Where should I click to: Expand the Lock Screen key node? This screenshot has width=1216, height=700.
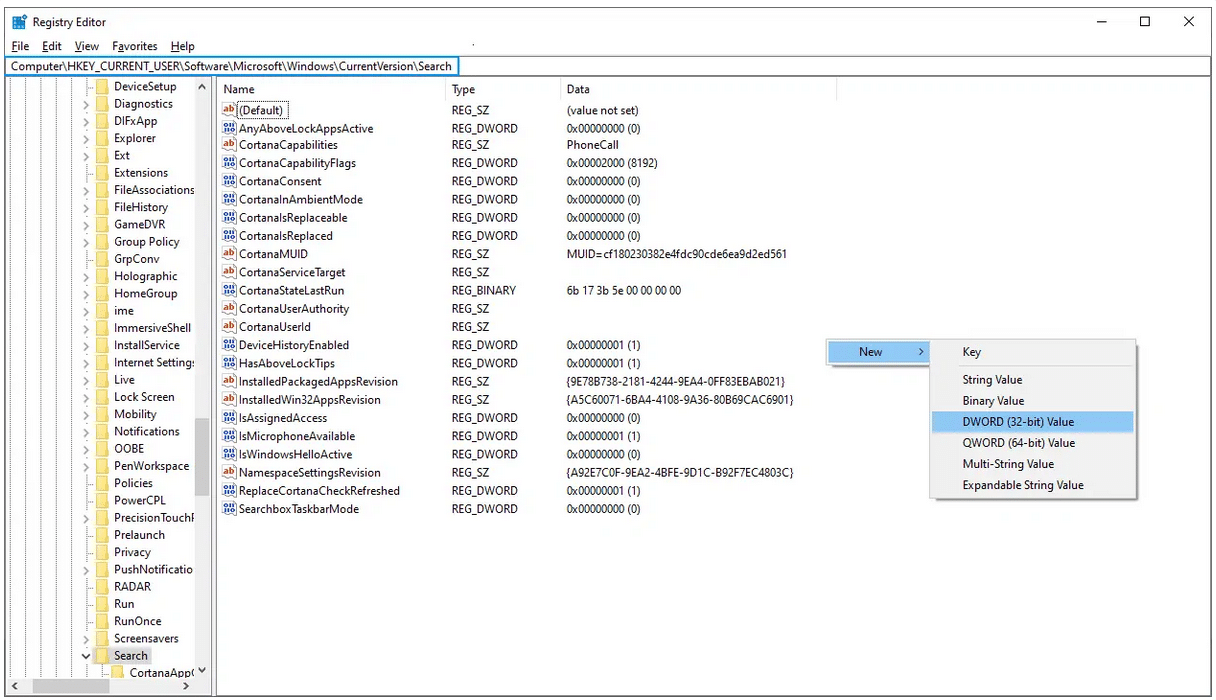[86, 397]
